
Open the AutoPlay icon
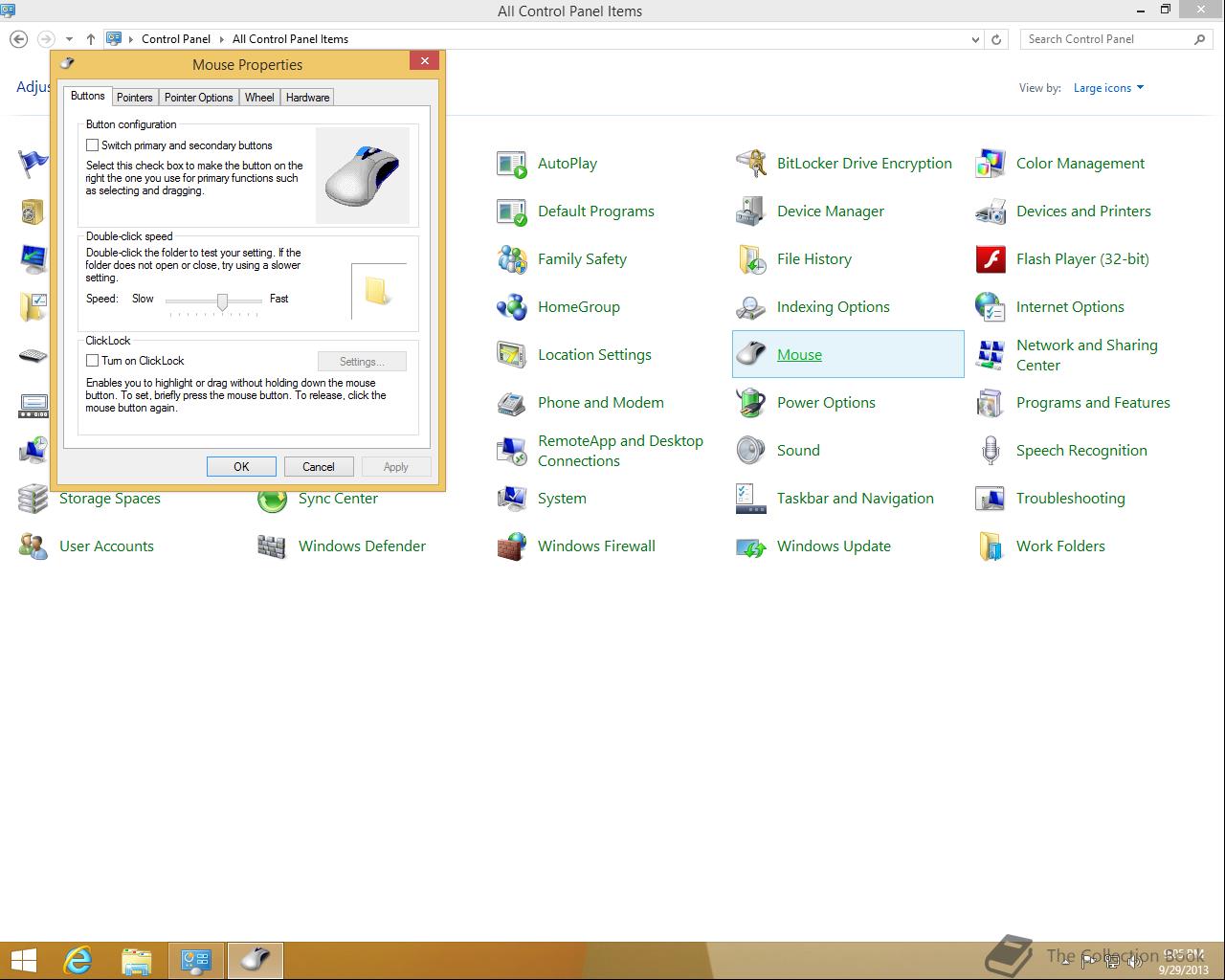[512, 164]
